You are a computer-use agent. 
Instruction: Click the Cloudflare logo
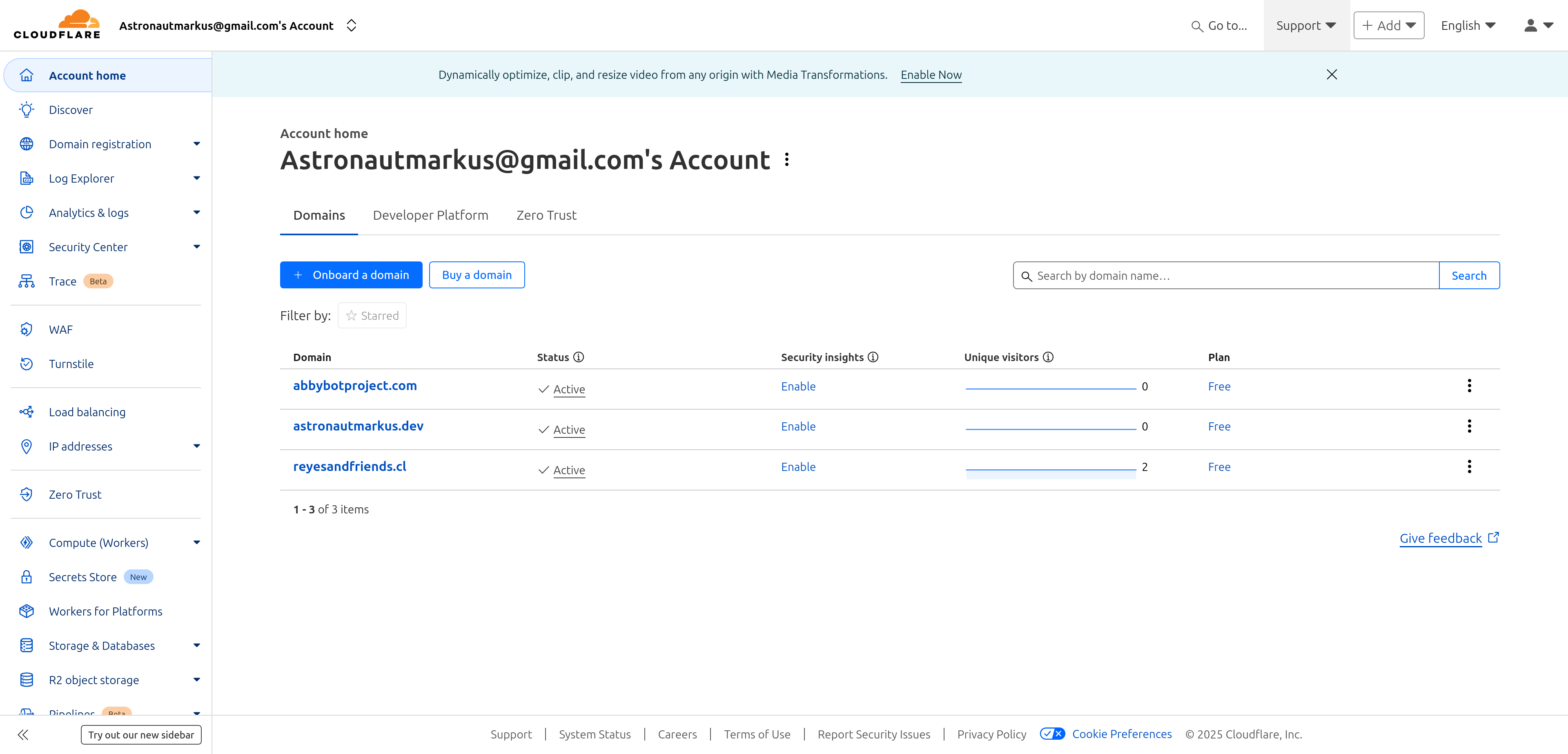(x=57, y=25)
